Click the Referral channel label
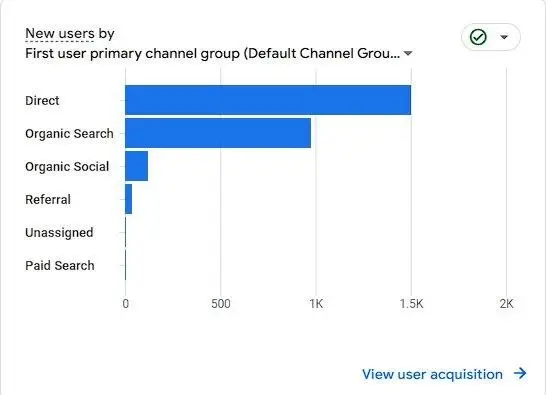 (48, 200)
